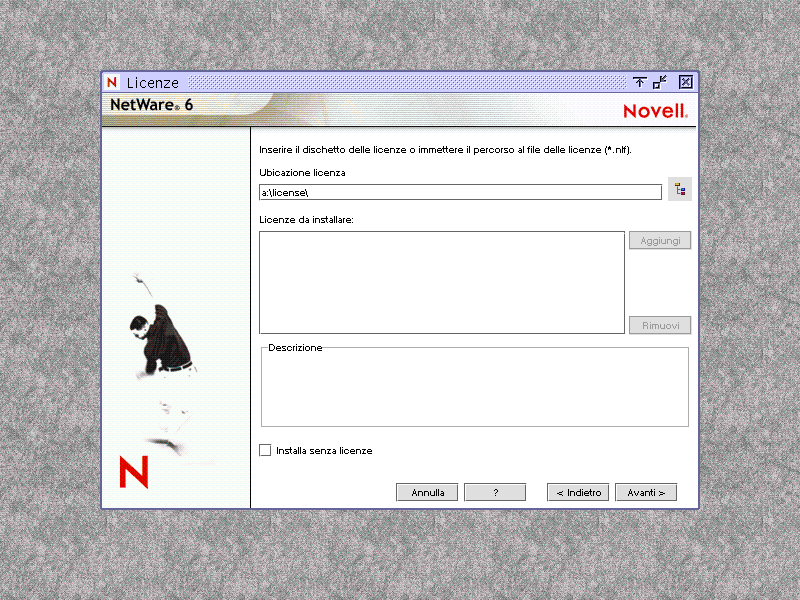This screenshot has width=800, height=600.
Task: Proceed with Avanti > button
Action: [646, 492]
